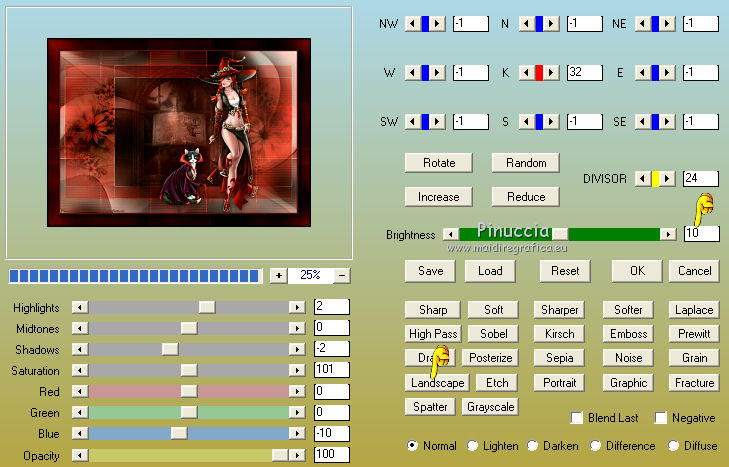Click the Brightness value input field
This screenshot has height=467, width=729.
[x=702, y=234]
